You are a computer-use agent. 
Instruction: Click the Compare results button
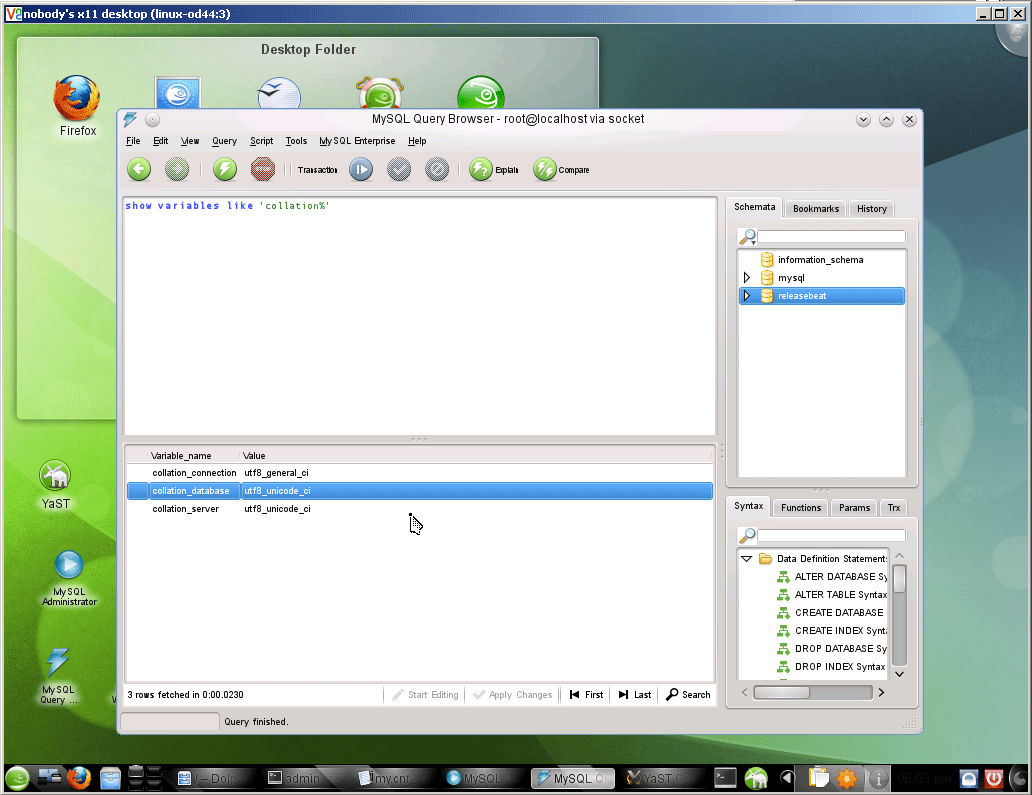pyautogui.click(x=561, y=170)
